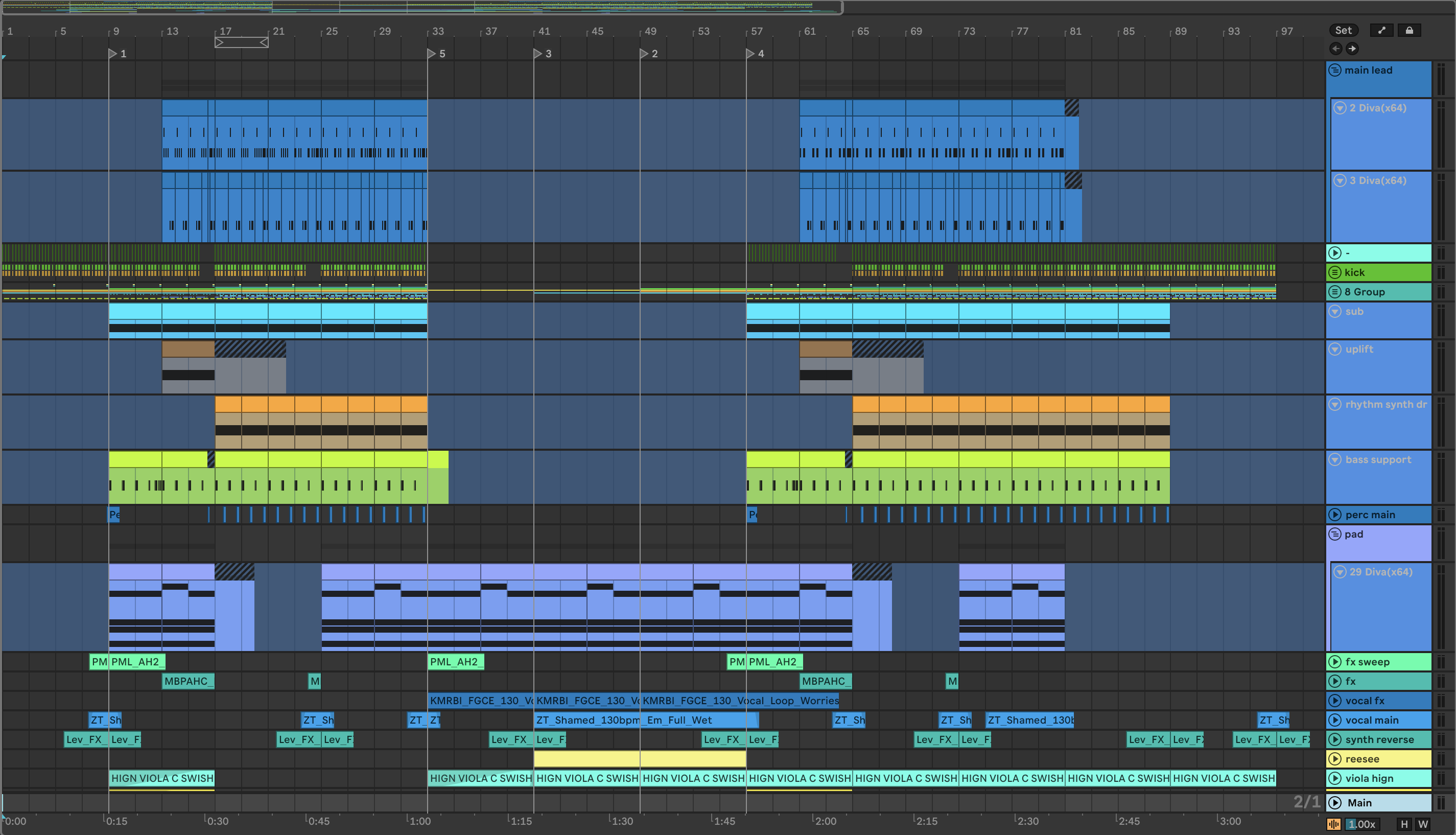Click the lock envelopes padlock icon
The image size is (1456, 835).
[1409, 30]
